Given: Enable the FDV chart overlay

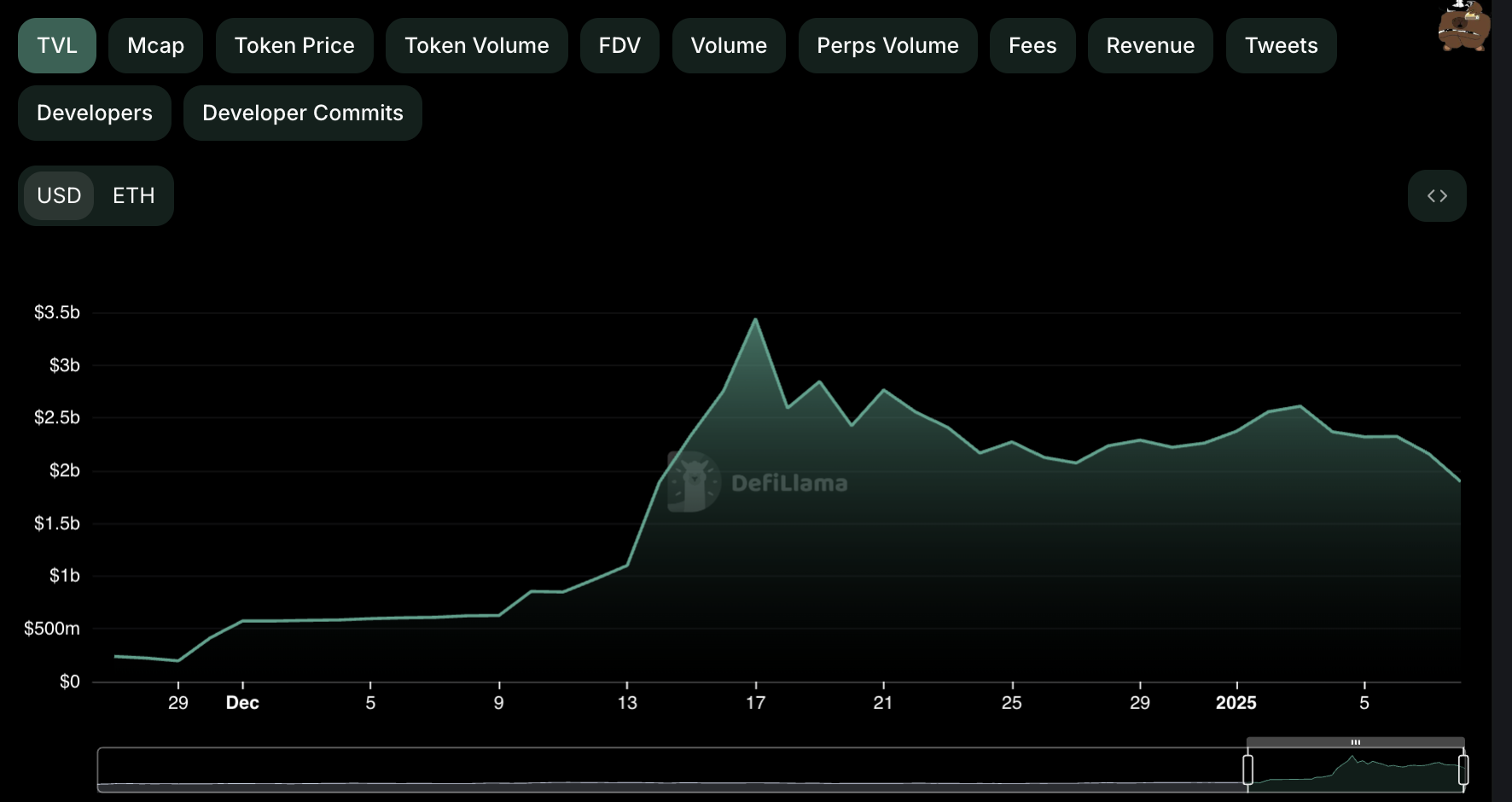Looking at the screenshot, I should click(619, 46).
